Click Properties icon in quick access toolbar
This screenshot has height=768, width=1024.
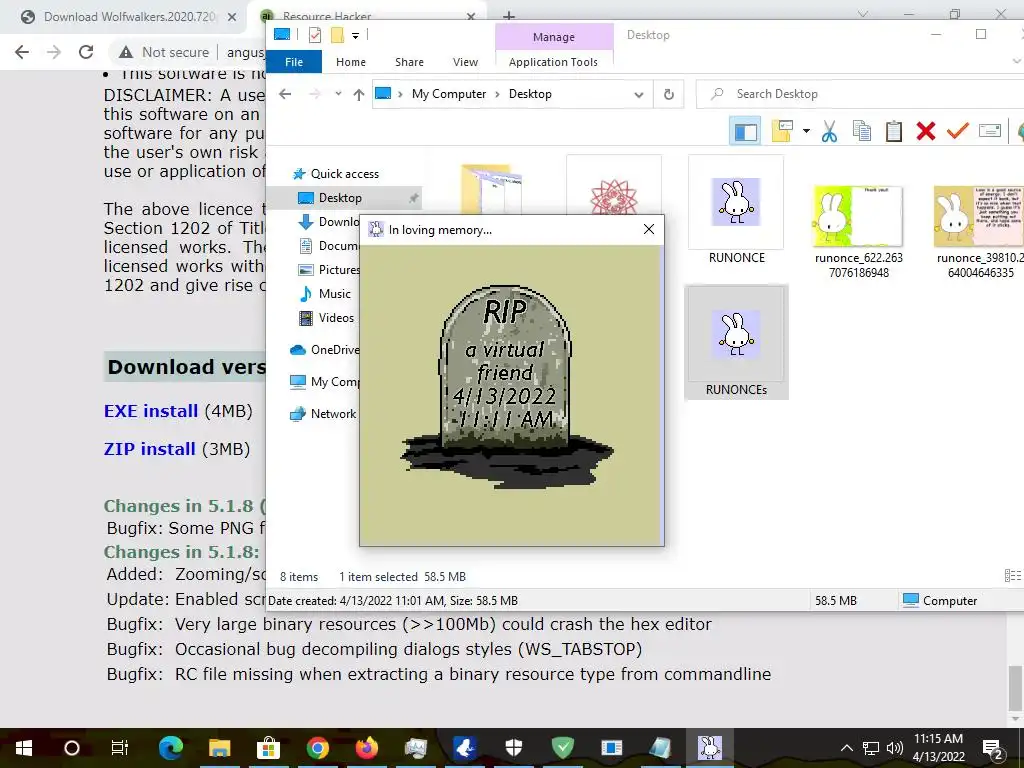[315, 35]
